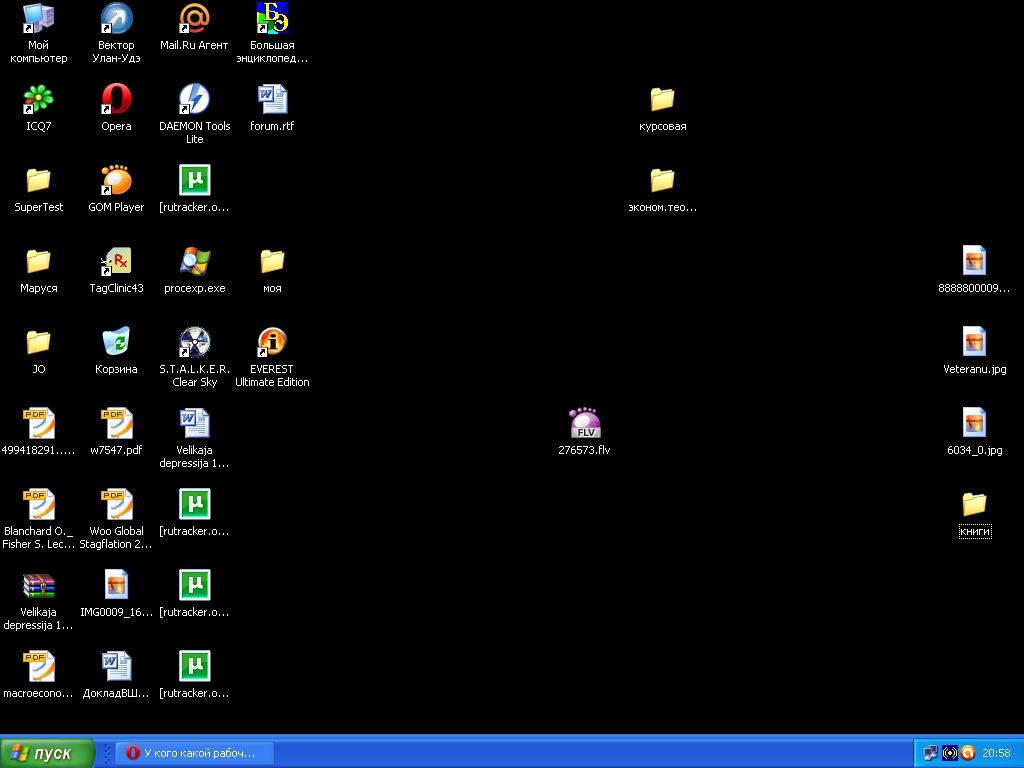Select the EVEREST Ultimate Edition icon

(x=272, y=343)
